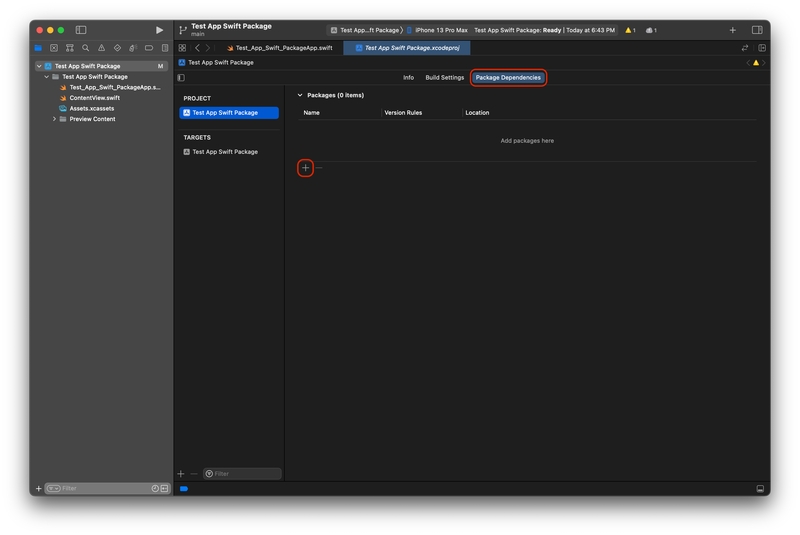The width and height of the screenshot is (800, 535).
Task: Toggle the inspector panel on the right
Action: (x=757, y=30)
